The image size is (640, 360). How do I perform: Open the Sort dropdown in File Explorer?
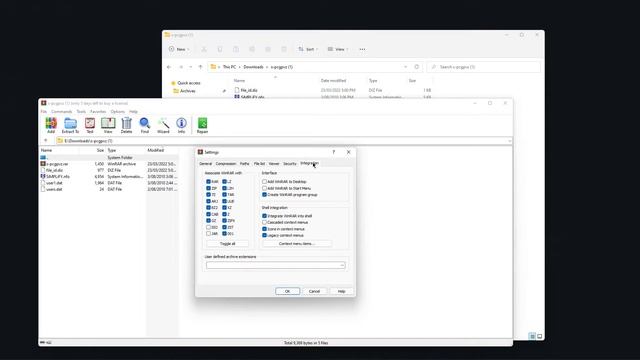click(308, 49)
